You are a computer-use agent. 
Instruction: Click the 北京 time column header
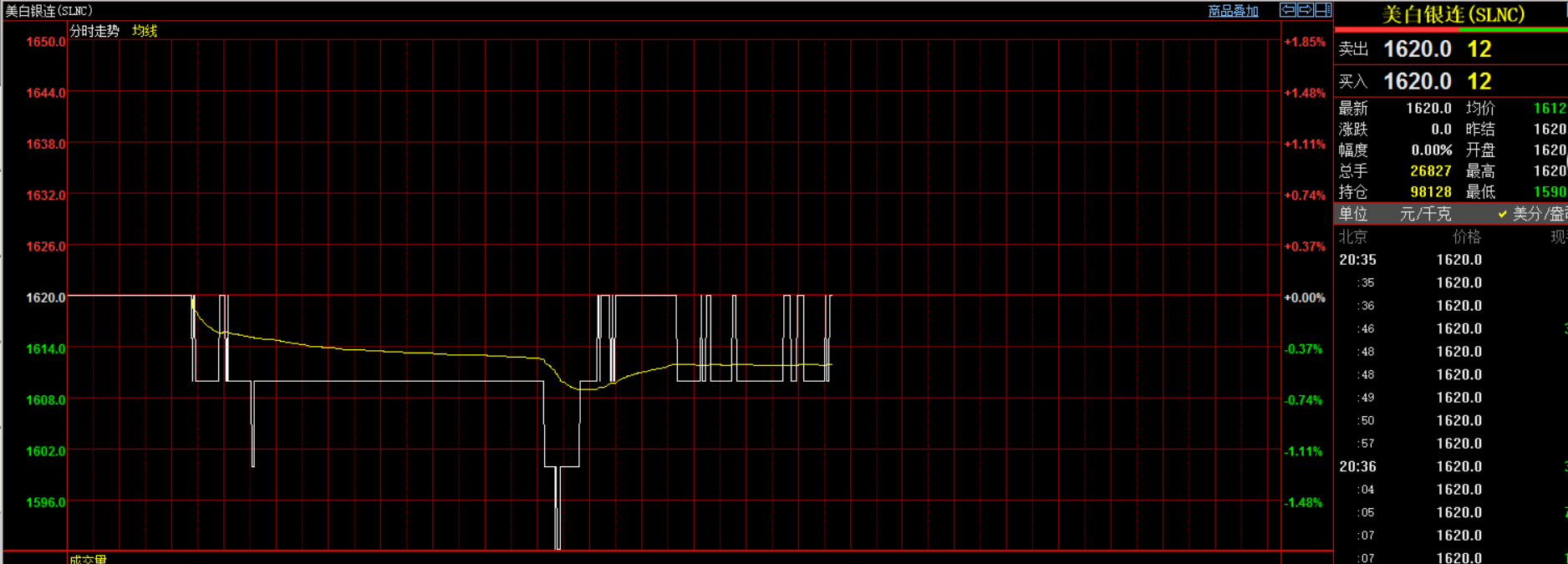coord(1353,237)
